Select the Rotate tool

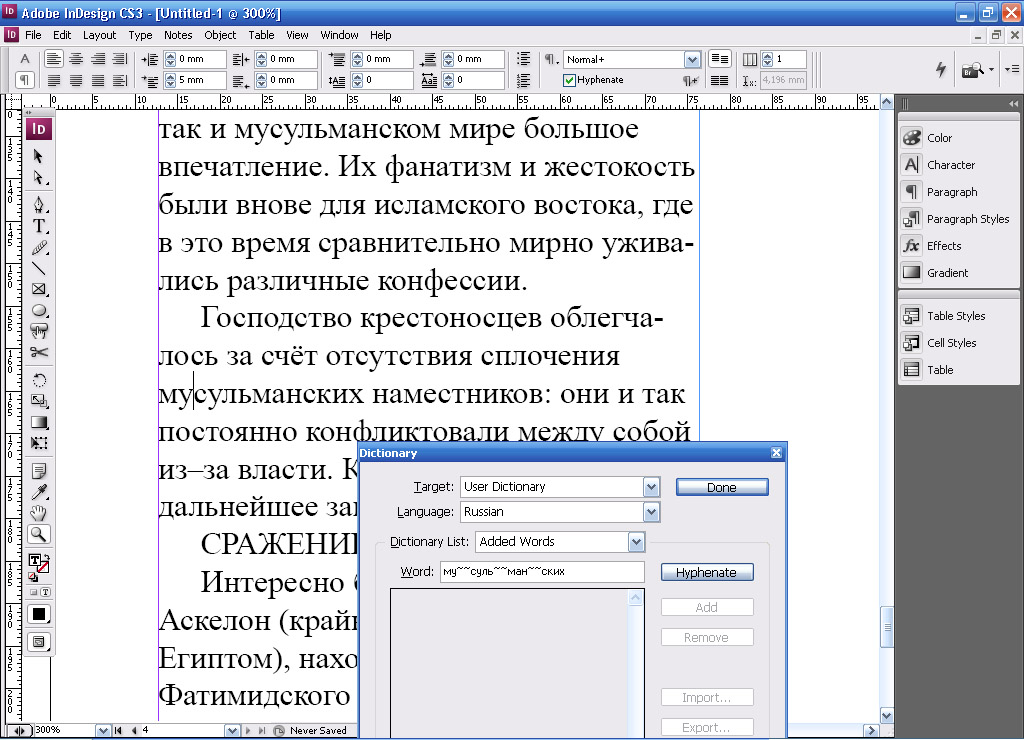point(39,380)
